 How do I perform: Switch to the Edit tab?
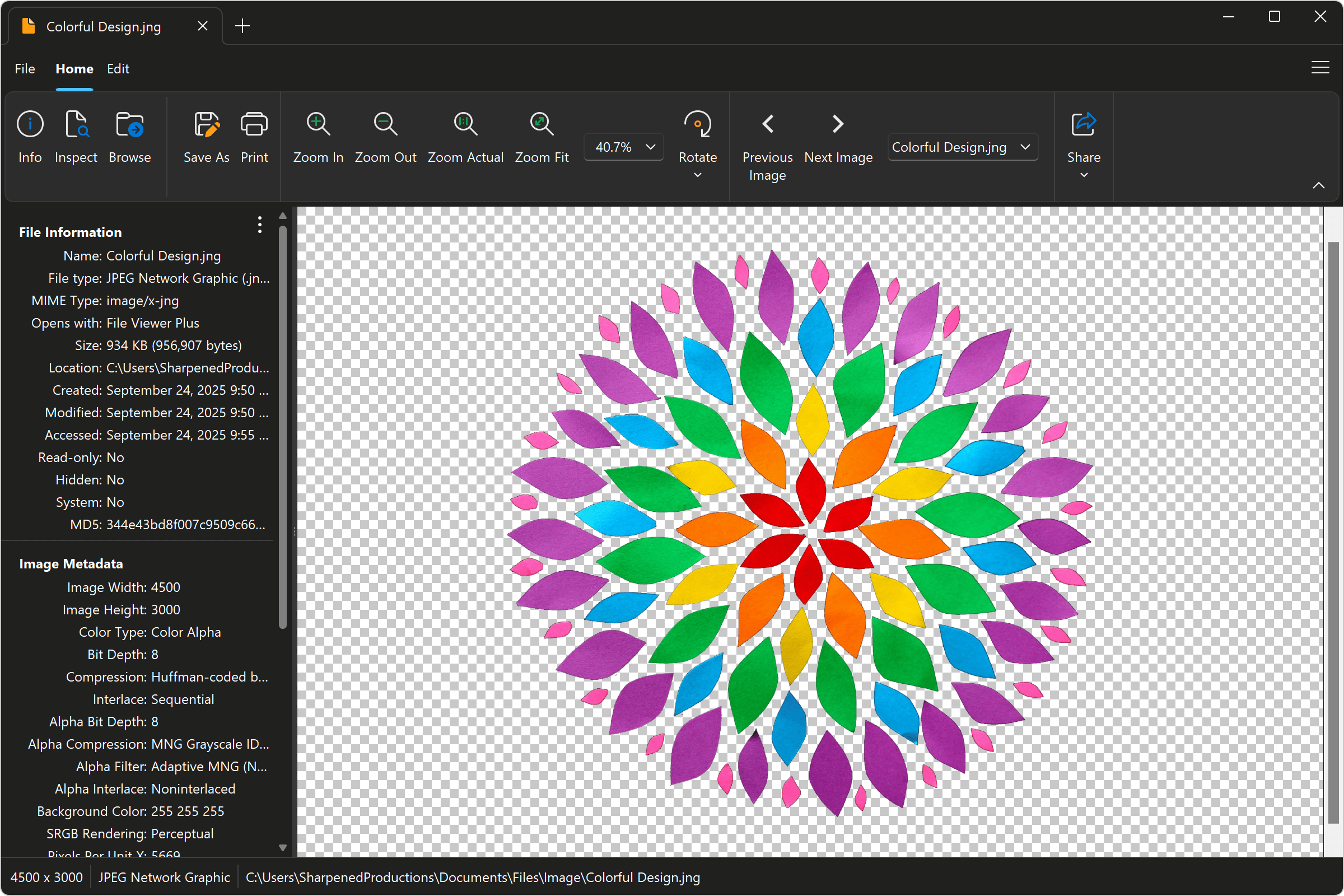tap(118, 68)
